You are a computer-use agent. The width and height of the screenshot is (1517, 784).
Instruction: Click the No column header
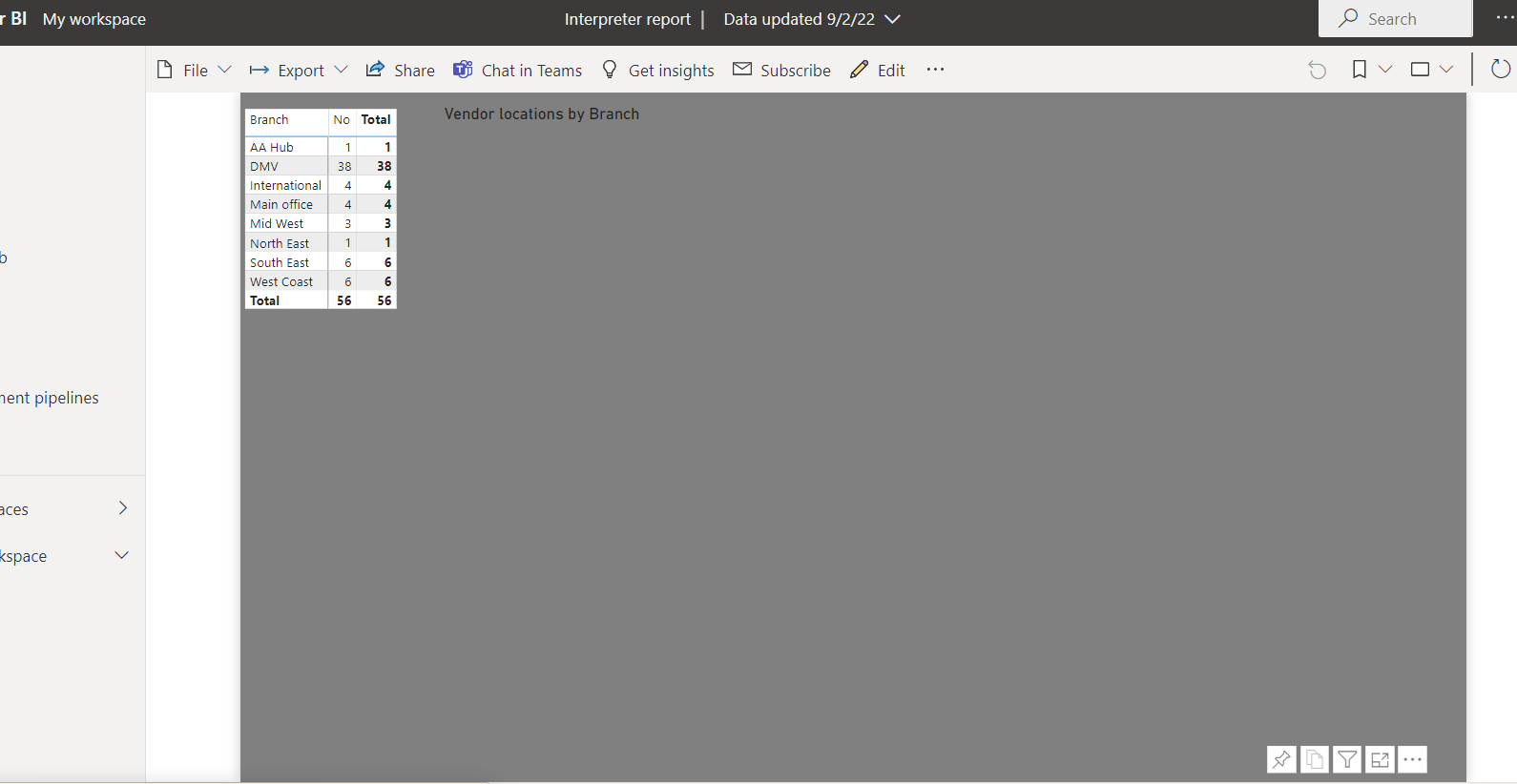pos(342,120)
